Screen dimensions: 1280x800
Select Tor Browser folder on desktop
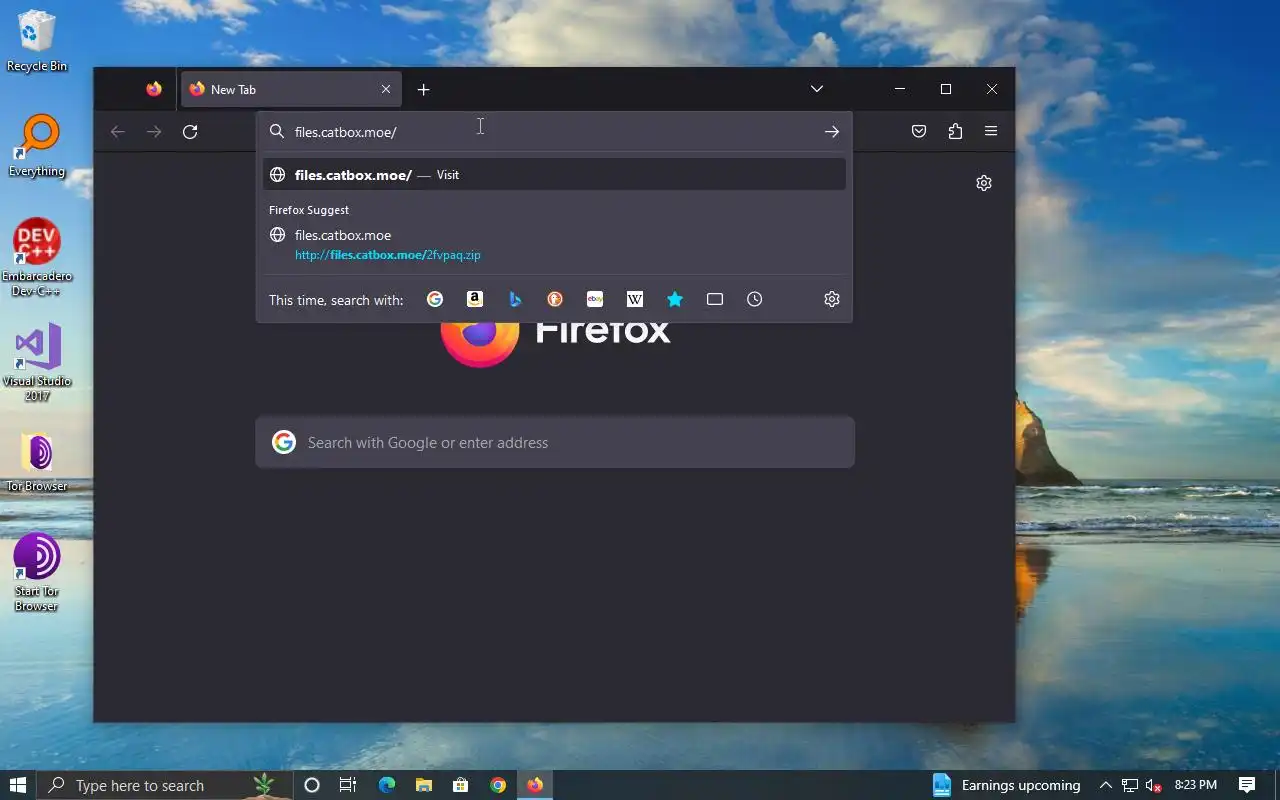[x=37, y=462]
